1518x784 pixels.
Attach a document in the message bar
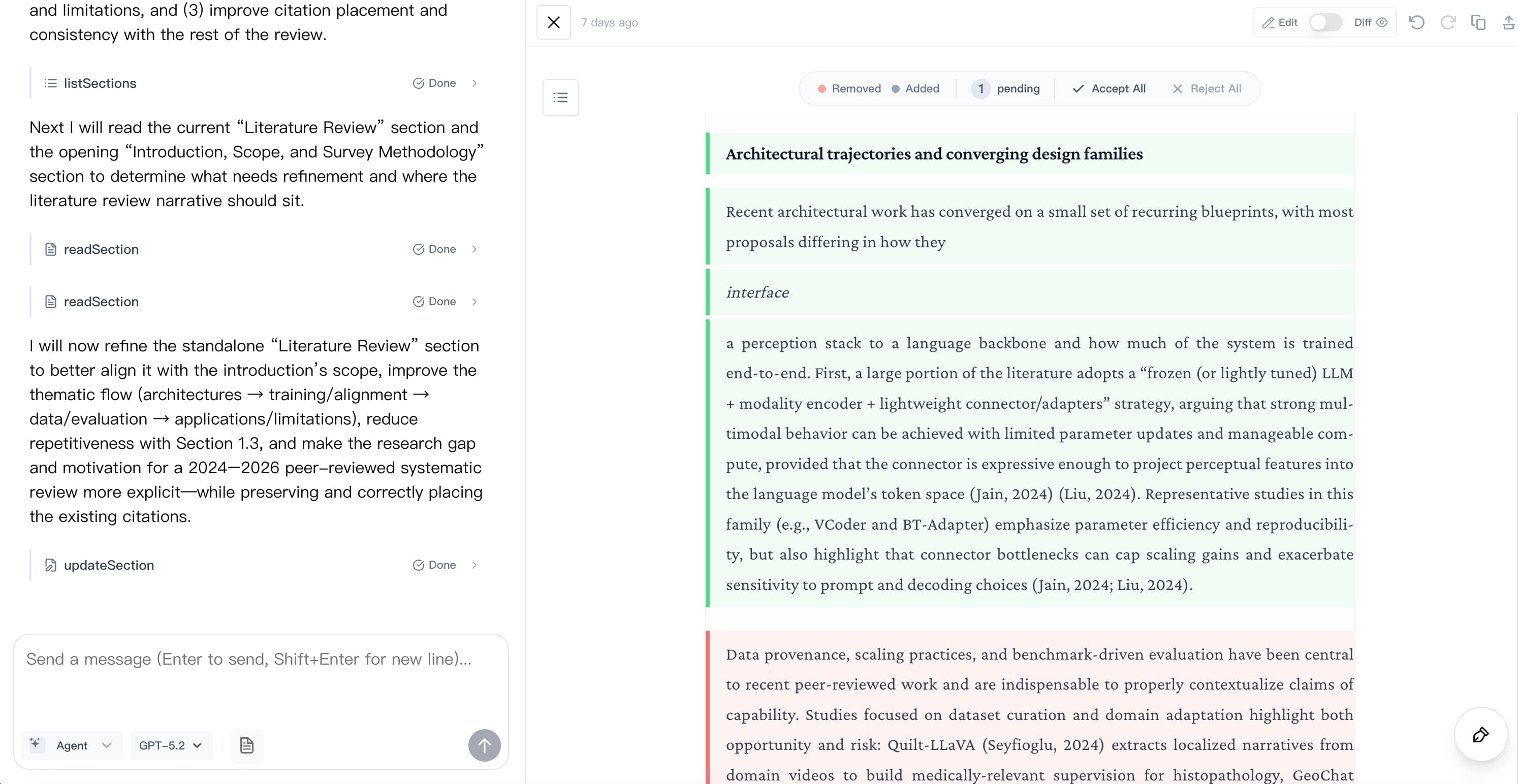[x=247, y=746]
